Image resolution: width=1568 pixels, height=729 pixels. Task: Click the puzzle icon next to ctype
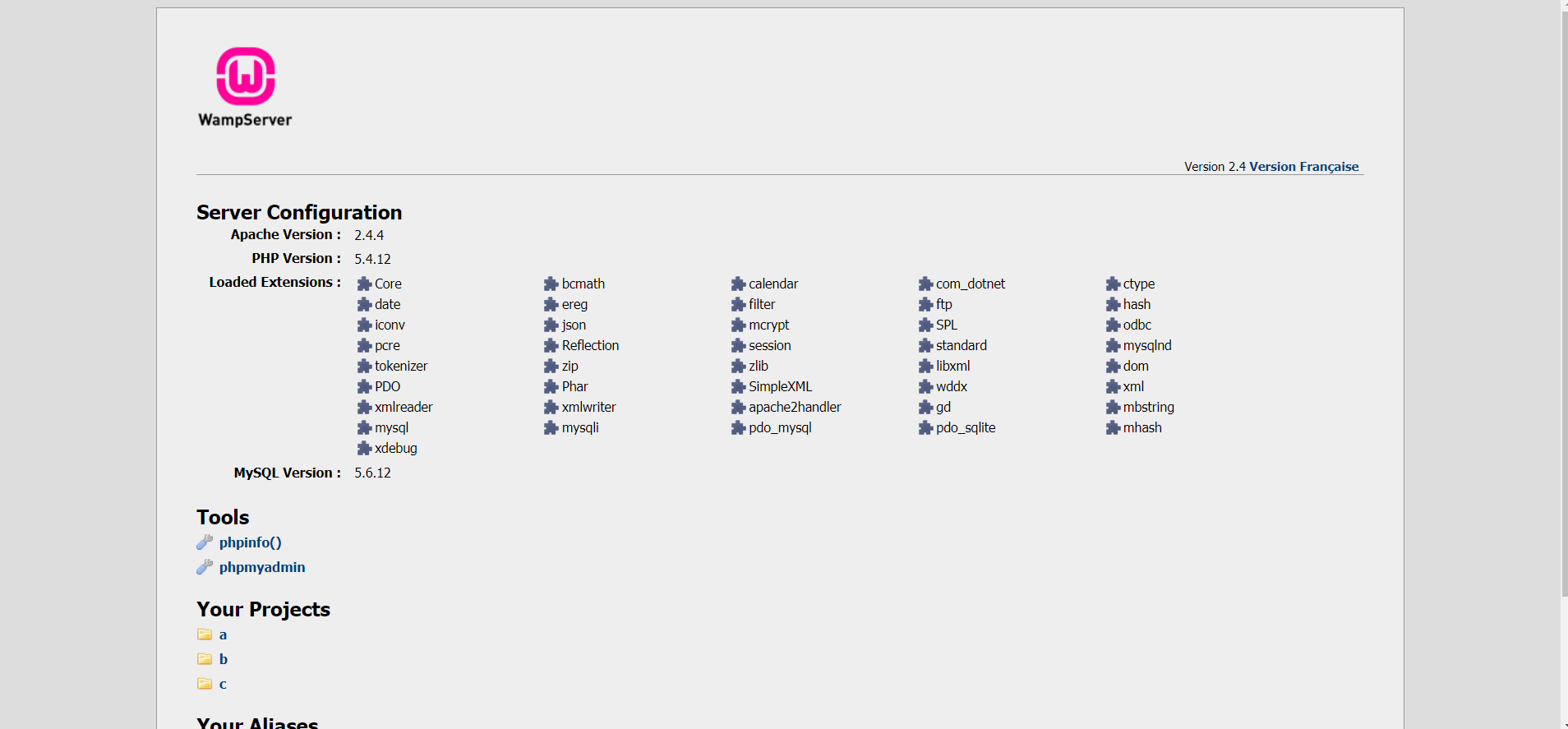click(x=1113, y=284)
